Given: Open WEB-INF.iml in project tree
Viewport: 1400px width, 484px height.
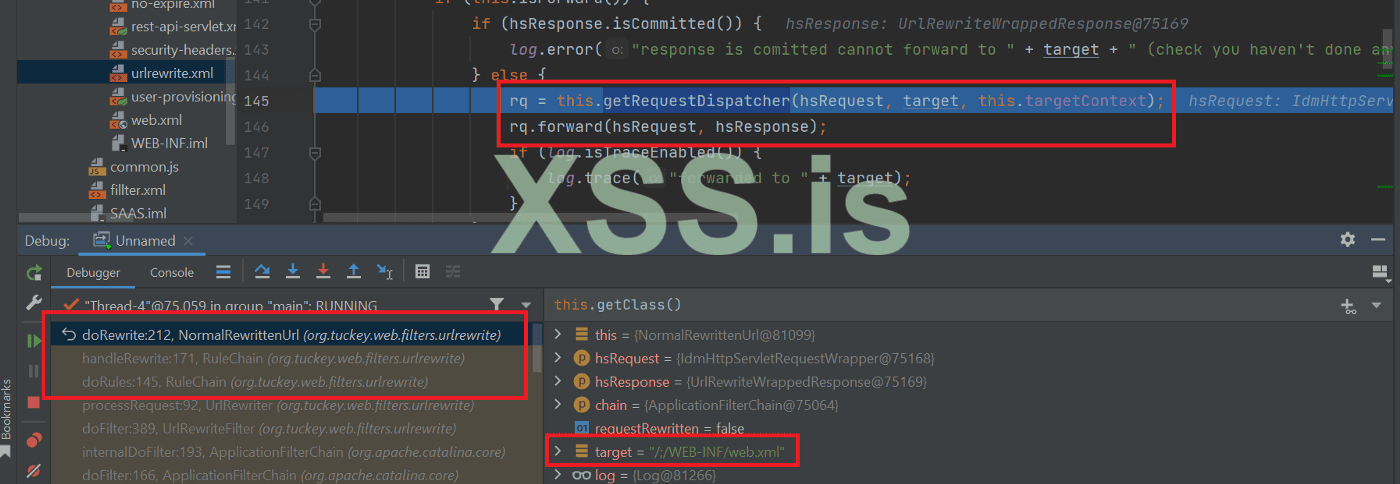Looking at the screenshot, I should click(169, 143).
